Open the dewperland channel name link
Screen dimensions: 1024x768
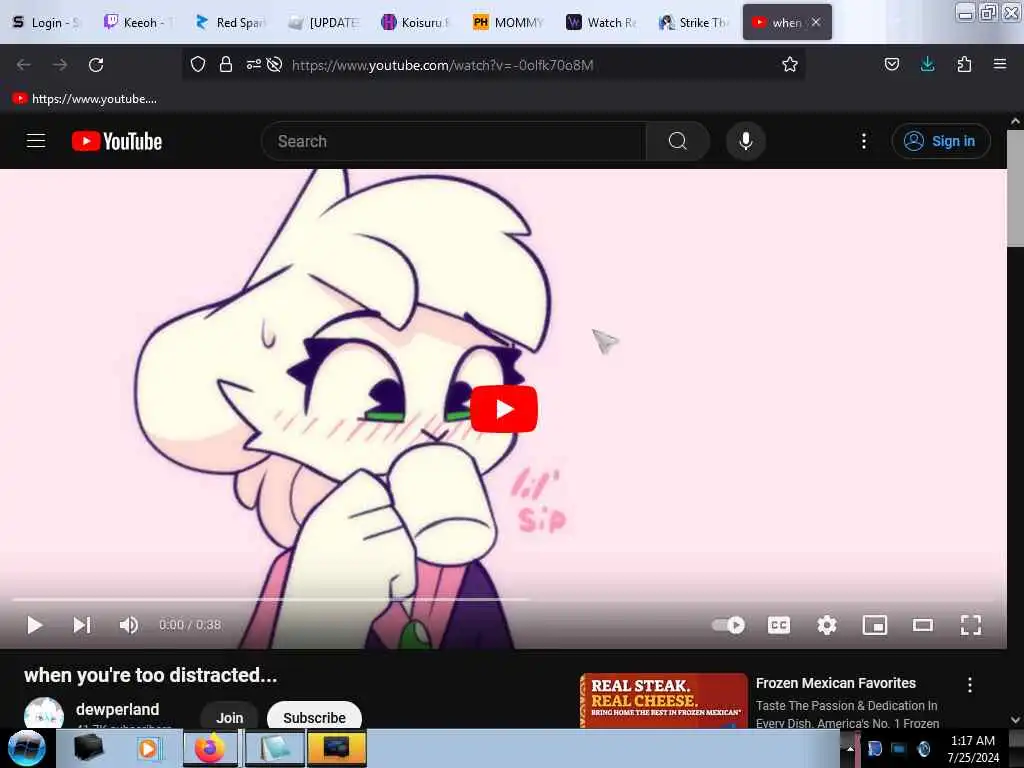(x=118, y=709)
